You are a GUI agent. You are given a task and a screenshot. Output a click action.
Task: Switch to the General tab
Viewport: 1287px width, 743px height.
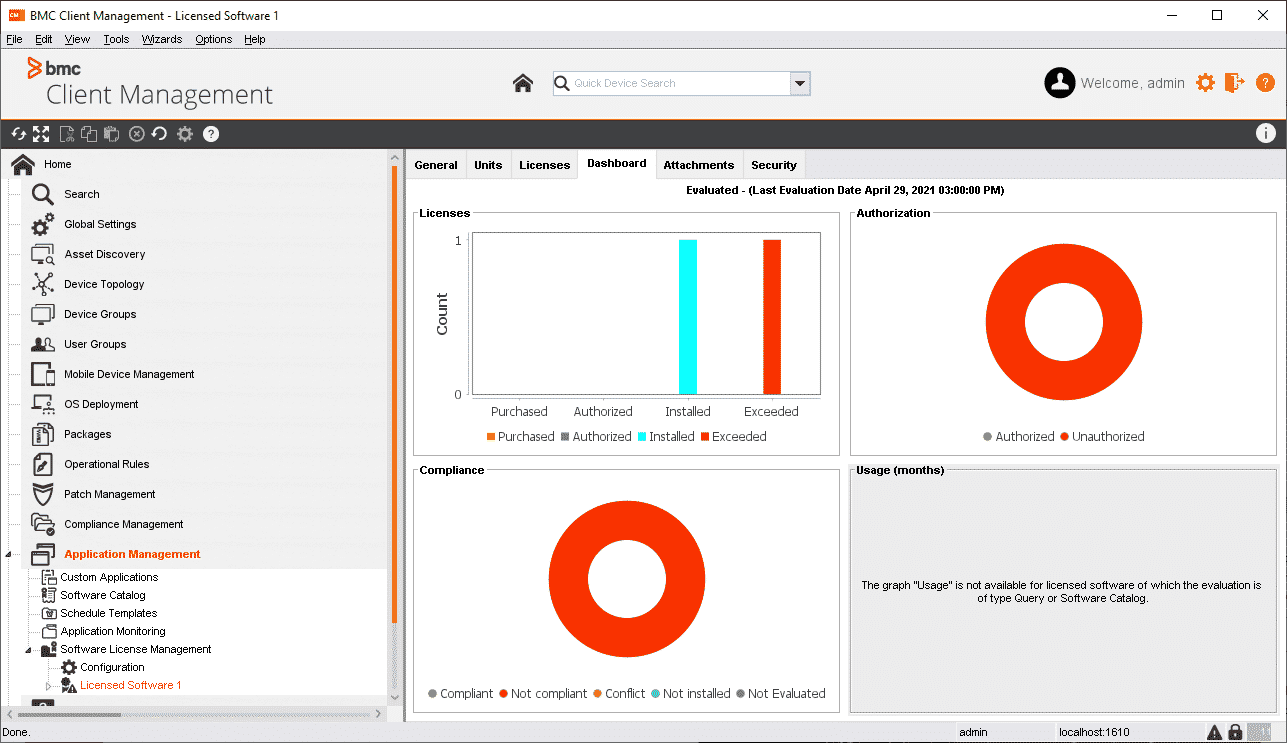pos(436,165)
